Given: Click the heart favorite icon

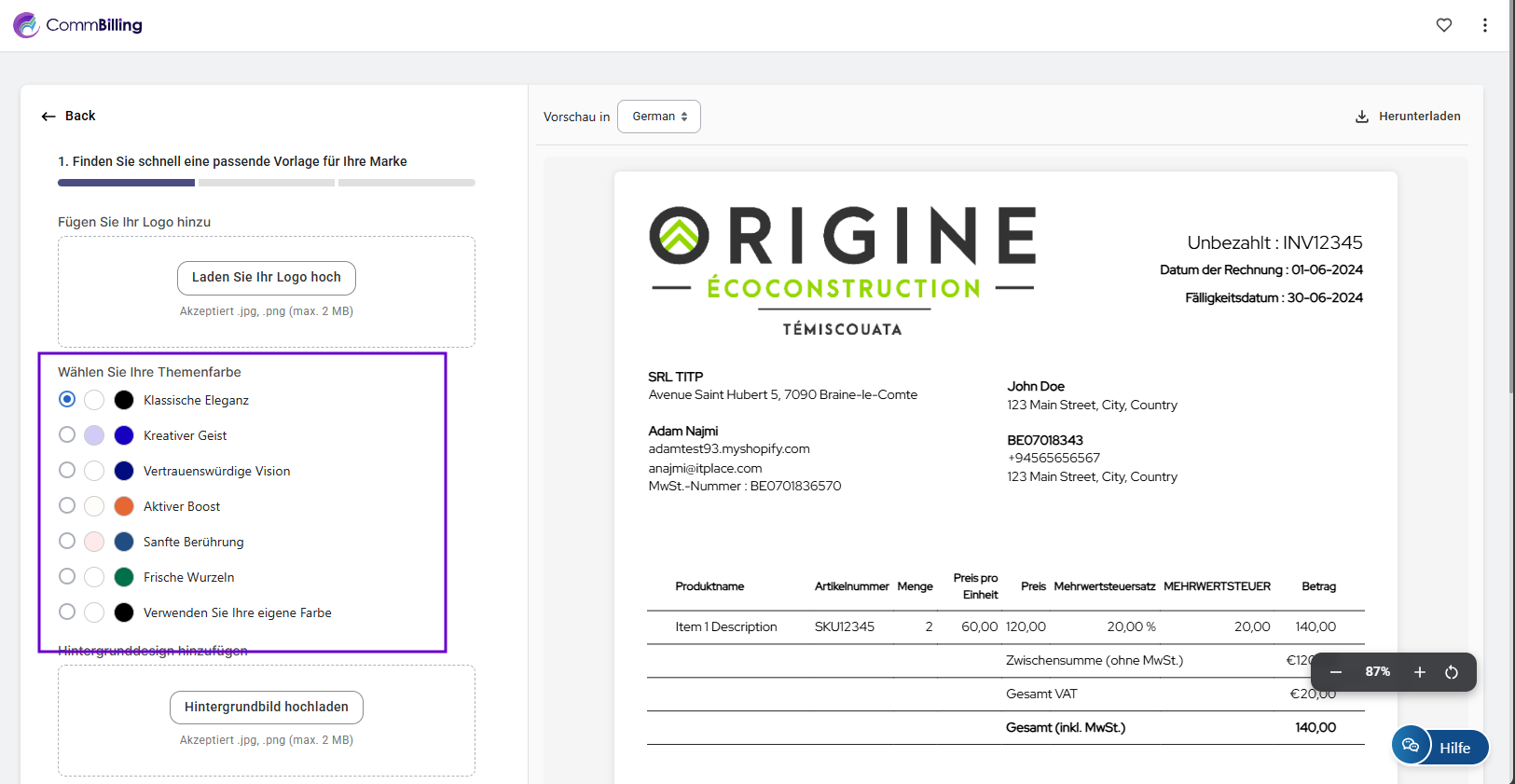Looking at the screenshot, I should coord(1443,25).
